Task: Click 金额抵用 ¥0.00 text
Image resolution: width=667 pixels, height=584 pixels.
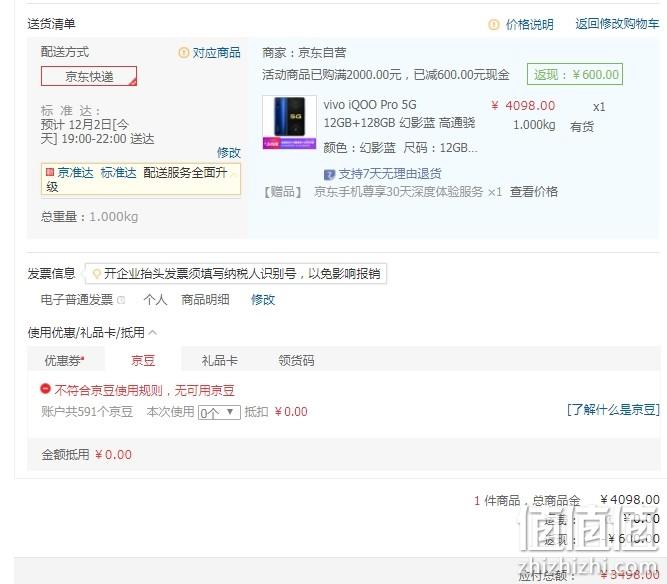Action: point(86,455)
